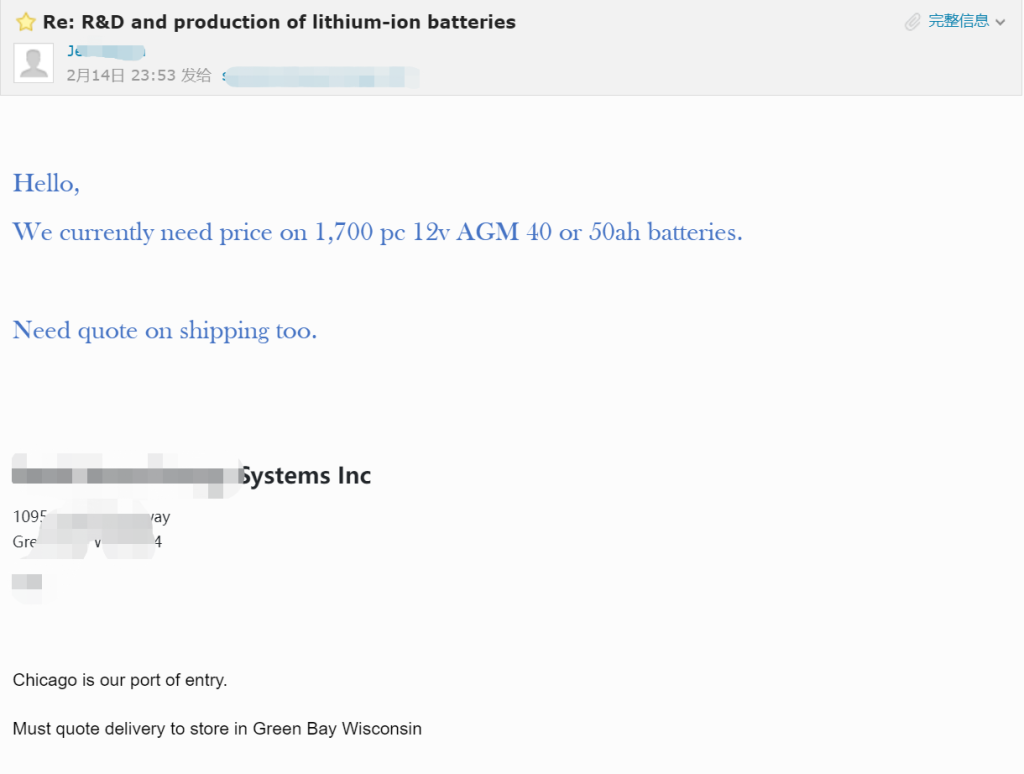Click the email subject about lithium-ion batteries
The image size is (1024, 774).
[x=279, y=22]
